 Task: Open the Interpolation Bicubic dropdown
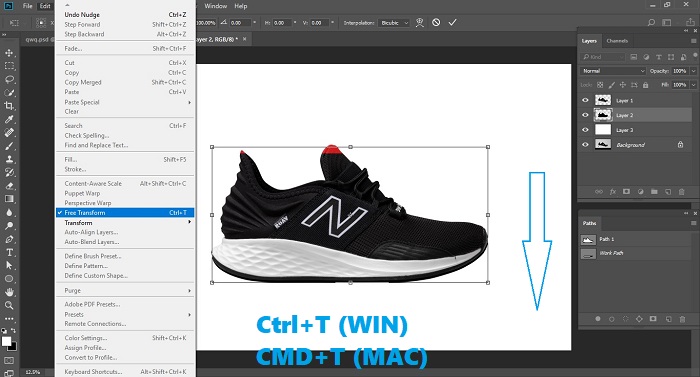point(394,23)
